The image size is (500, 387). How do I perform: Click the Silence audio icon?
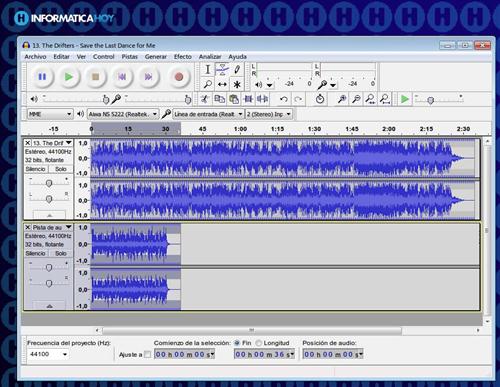tap(263, 99)
